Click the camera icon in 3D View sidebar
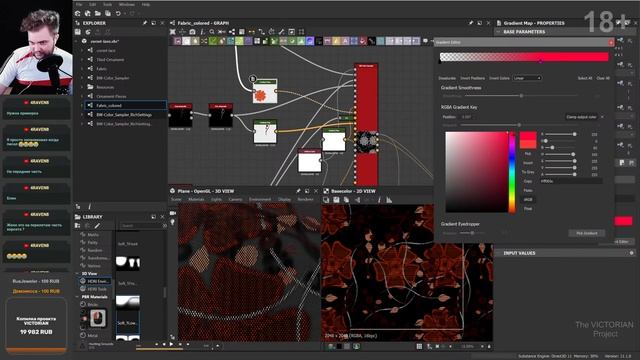Viewport: 640px width, 360px height. (173, 213)
